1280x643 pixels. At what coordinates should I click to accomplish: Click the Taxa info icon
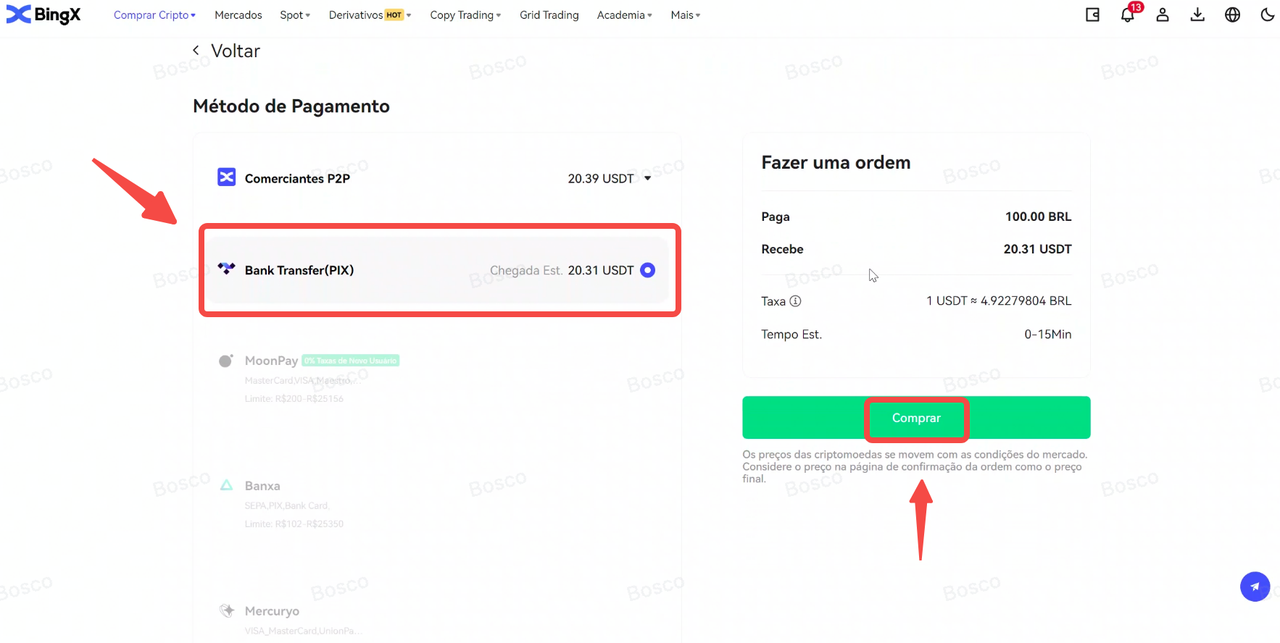796,301
